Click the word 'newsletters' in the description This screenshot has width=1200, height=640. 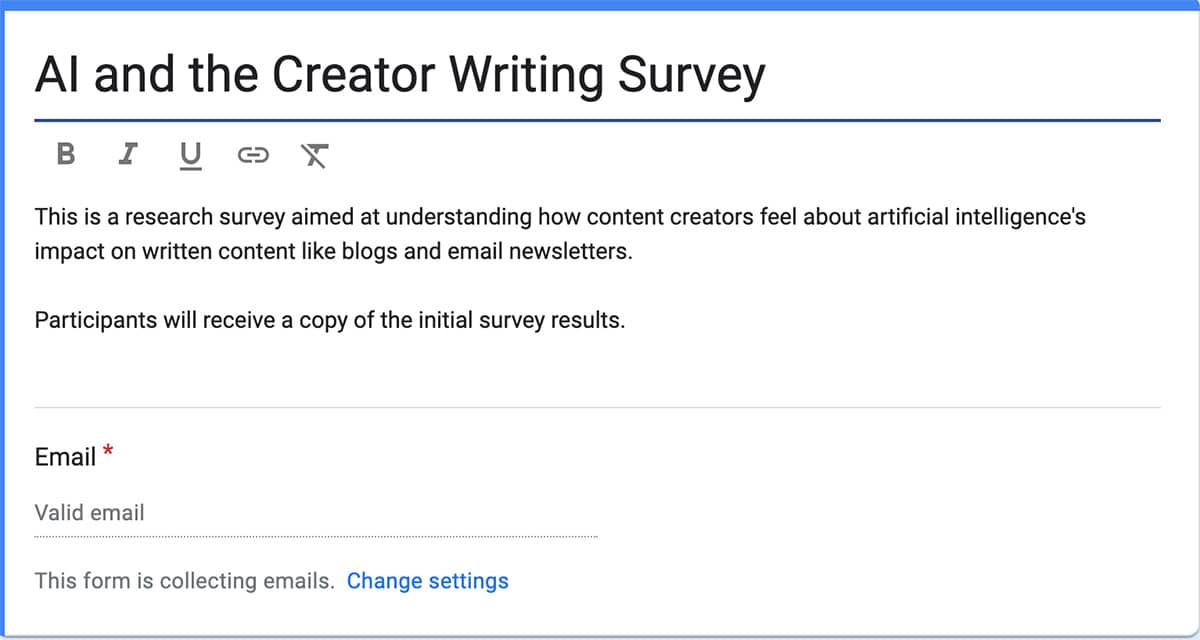click(570, 251)
